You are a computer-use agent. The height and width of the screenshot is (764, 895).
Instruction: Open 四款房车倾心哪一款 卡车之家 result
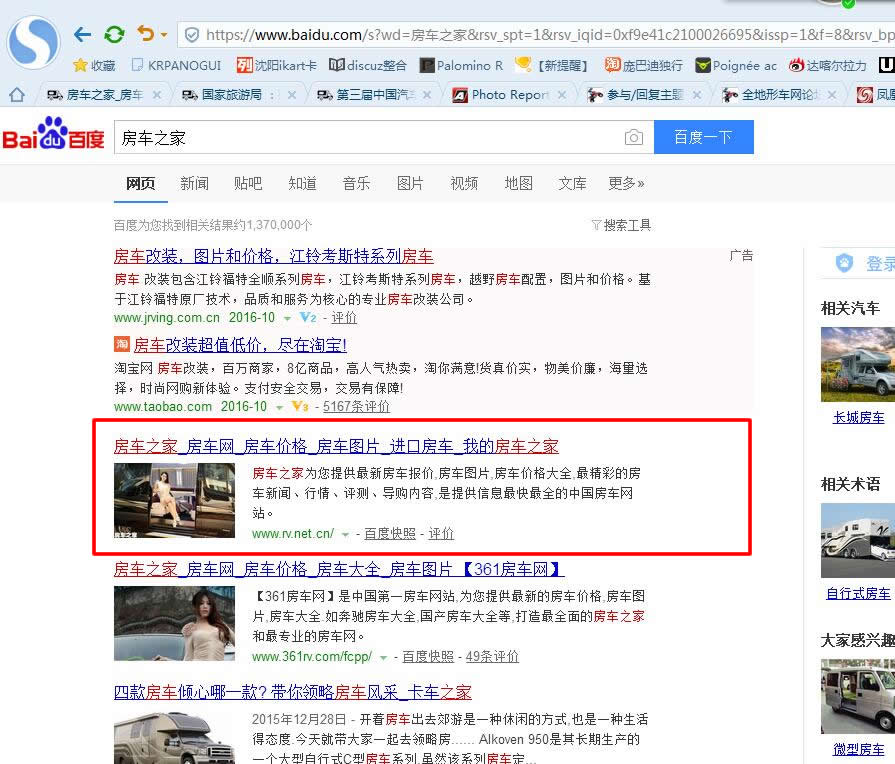click(293, 692)
